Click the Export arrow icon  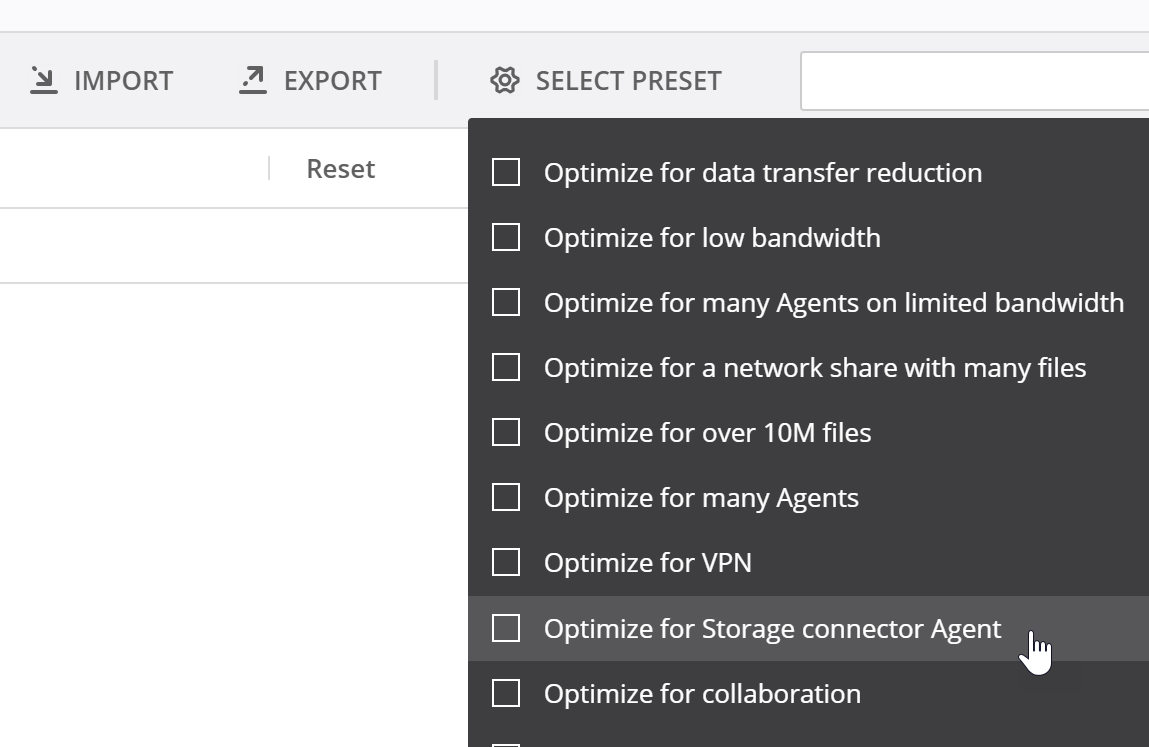coord(253,80)
